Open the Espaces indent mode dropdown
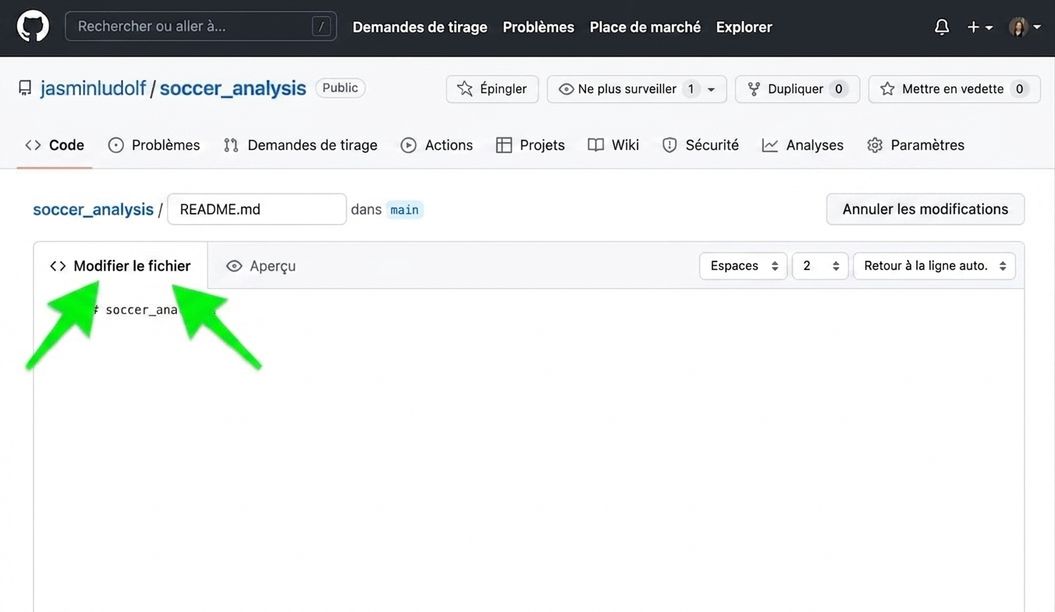 click(743, 266)
